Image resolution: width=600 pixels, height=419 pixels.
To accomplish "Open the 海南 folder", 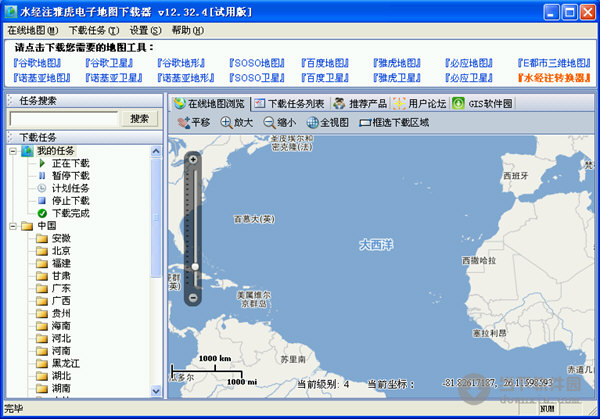I will (54, 326).
